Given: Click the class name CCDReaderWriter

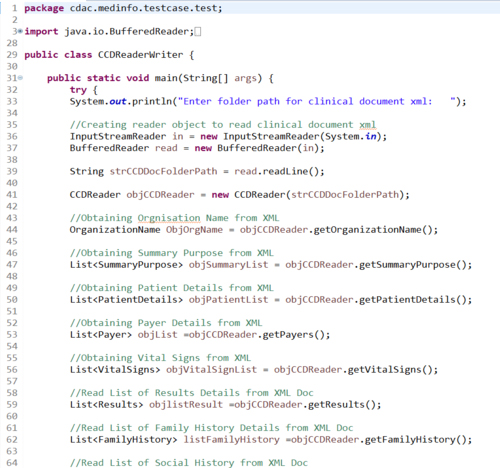Looking at the screenshot, I should coord(140,55).
